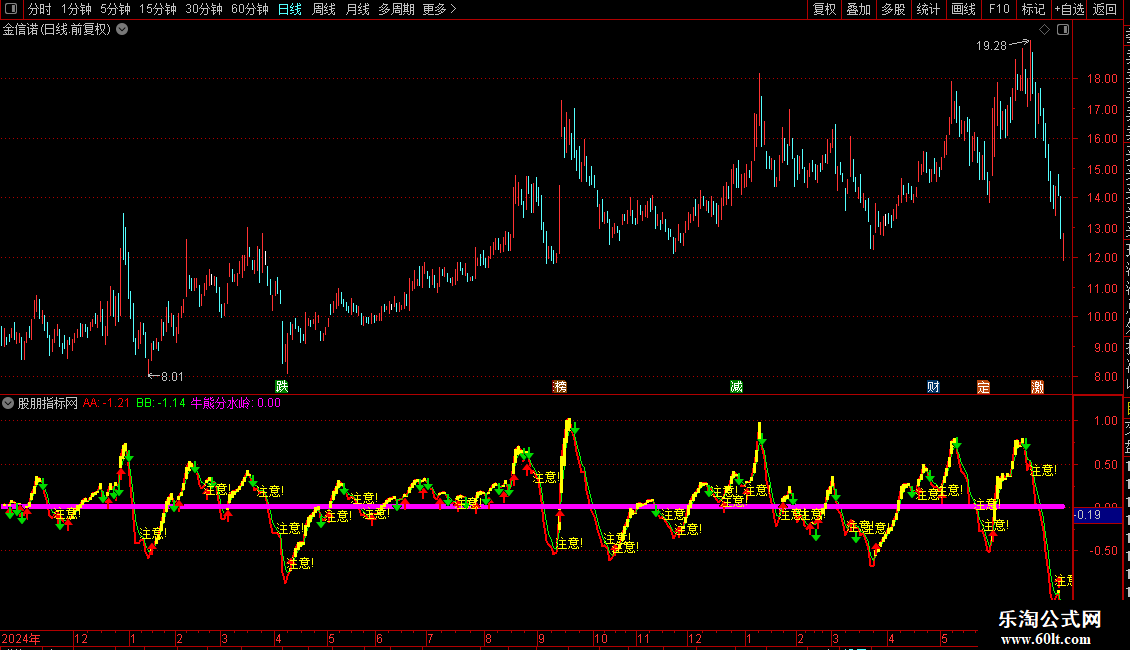Click the 18.00 price axis label

click(x=1102, y=79)
